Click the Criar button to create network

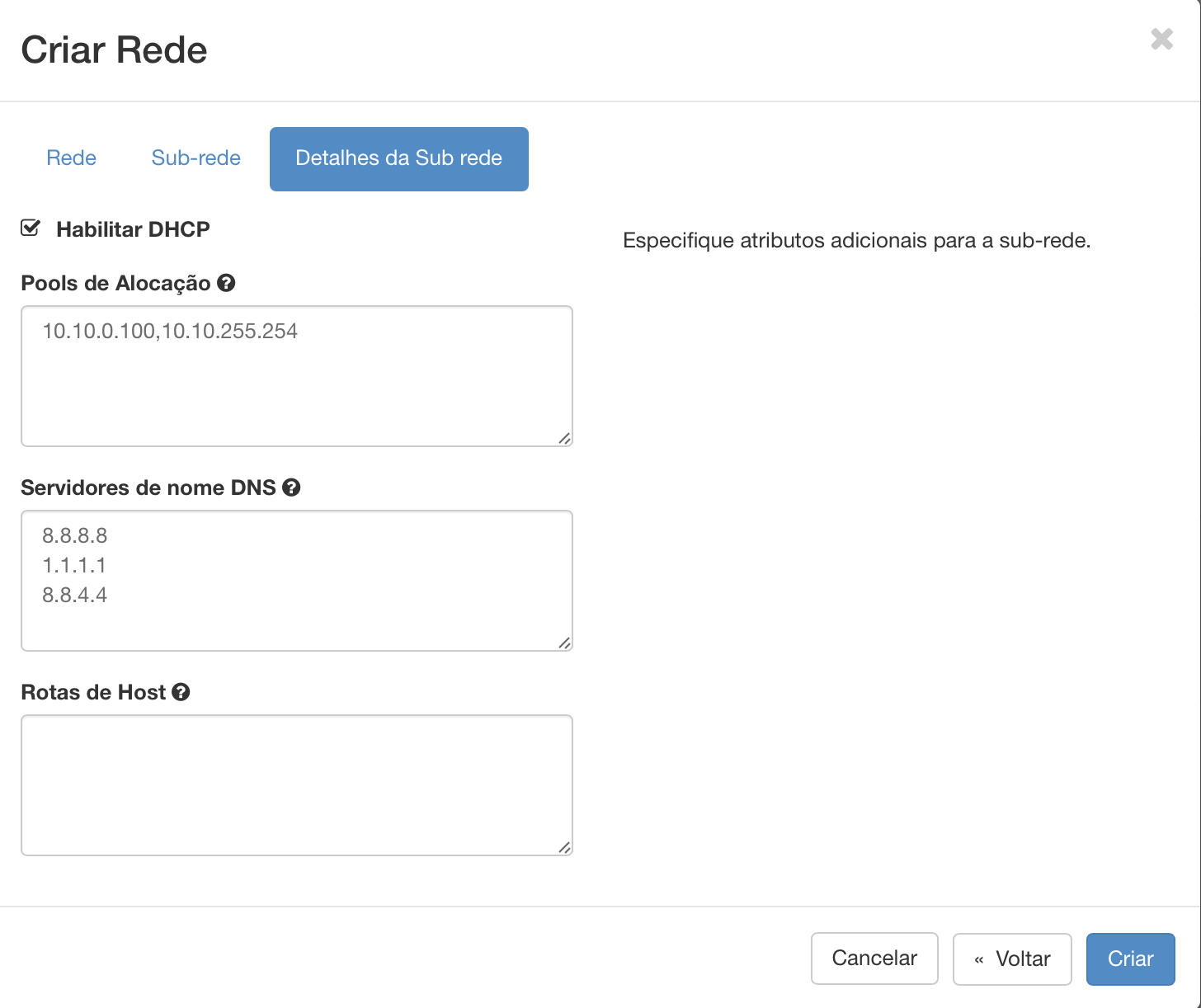1131,959
